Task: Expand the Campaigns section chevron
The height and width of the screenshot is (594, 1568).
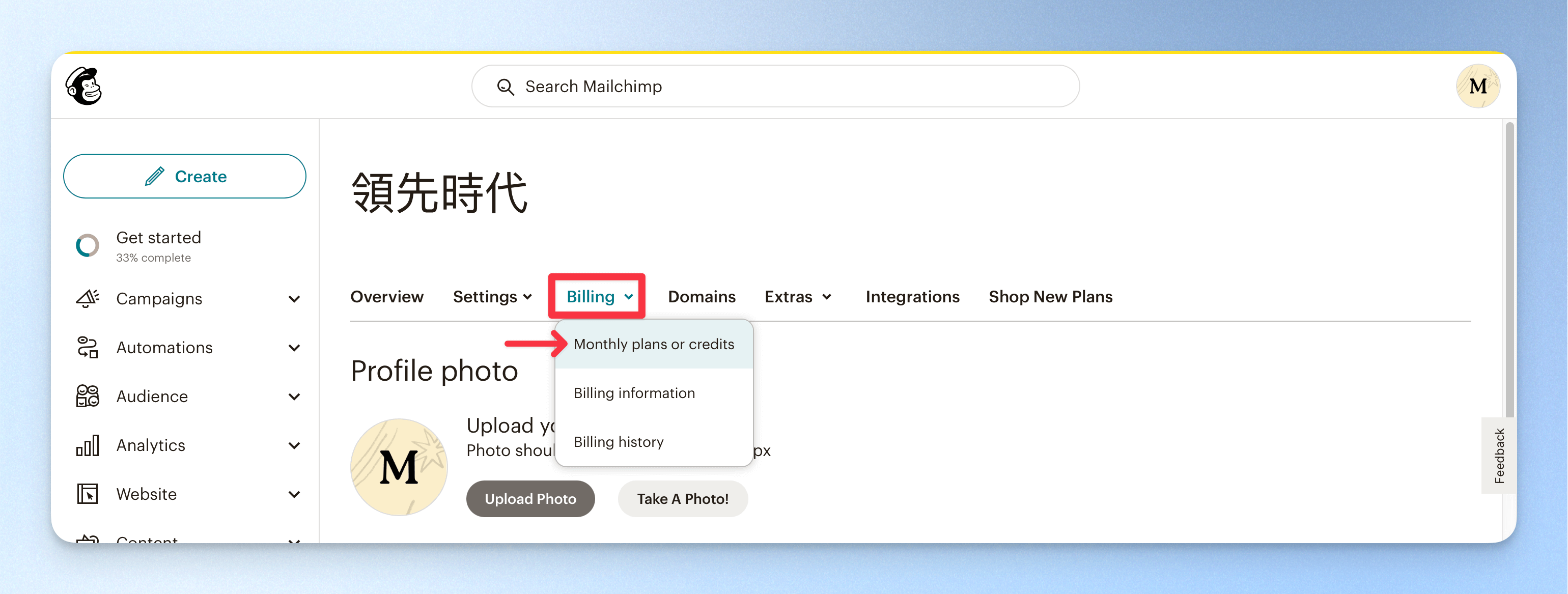Action: pyautogui.click(x=294, y=299)
